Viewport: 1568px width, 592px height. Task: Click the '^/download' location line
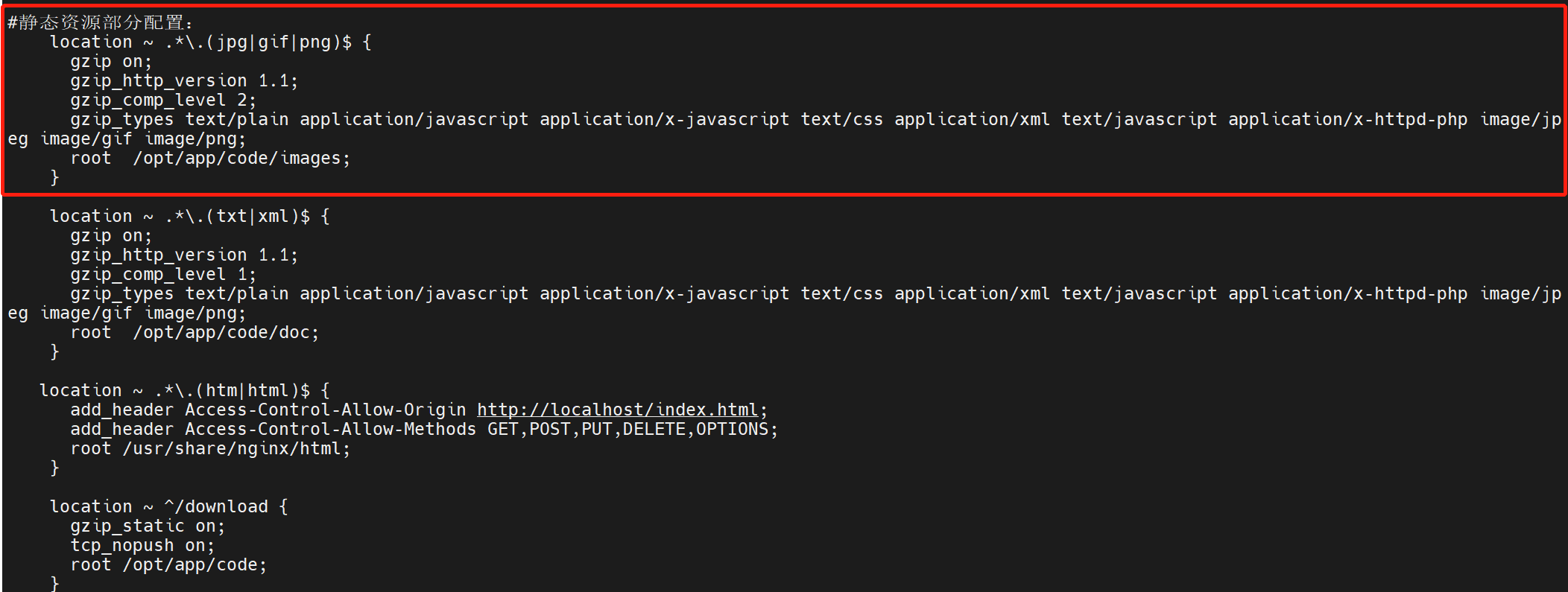pyautogui.click(x=168, y=506)
